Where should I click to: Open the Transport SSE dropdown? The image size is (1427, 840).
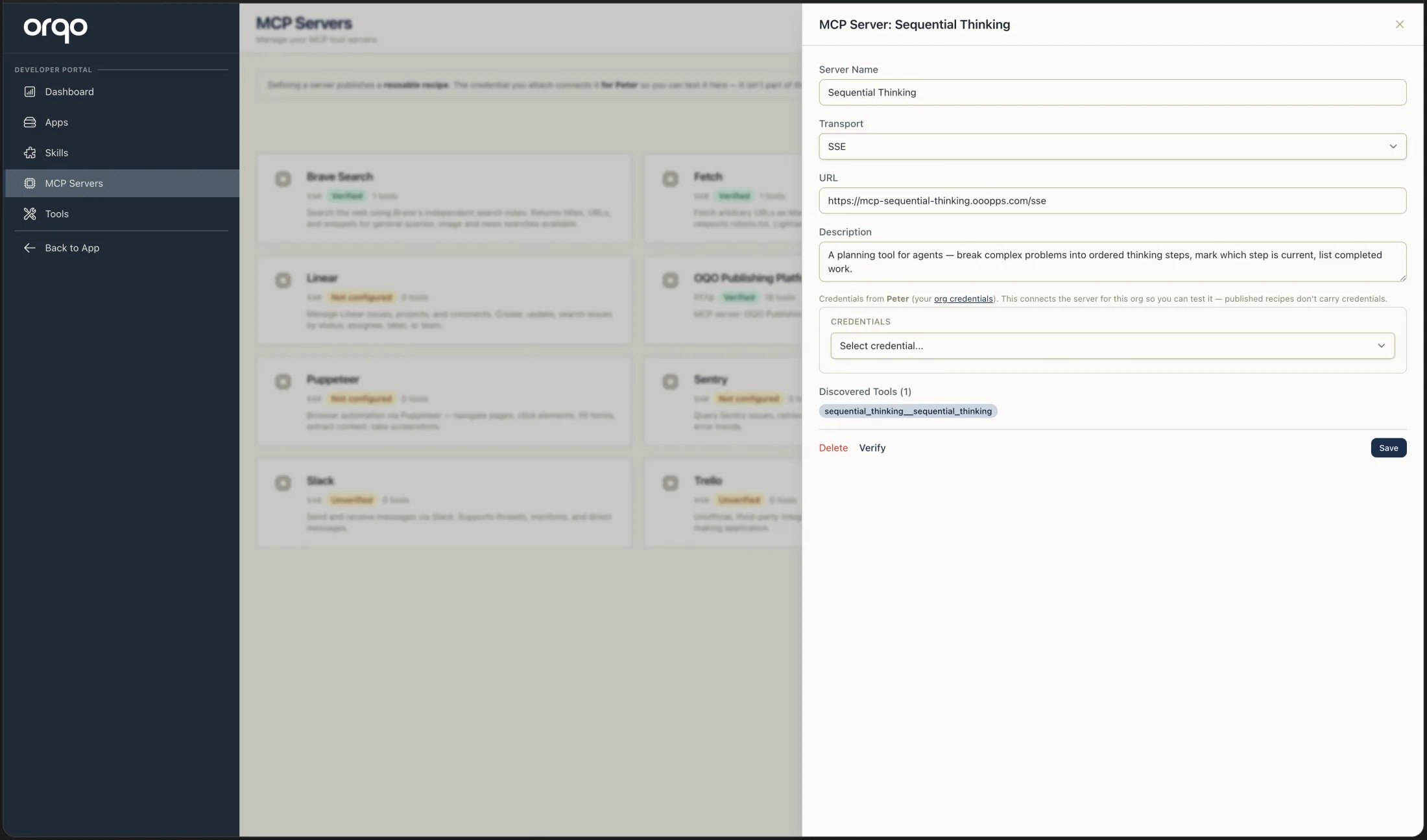click(1112, 147)
